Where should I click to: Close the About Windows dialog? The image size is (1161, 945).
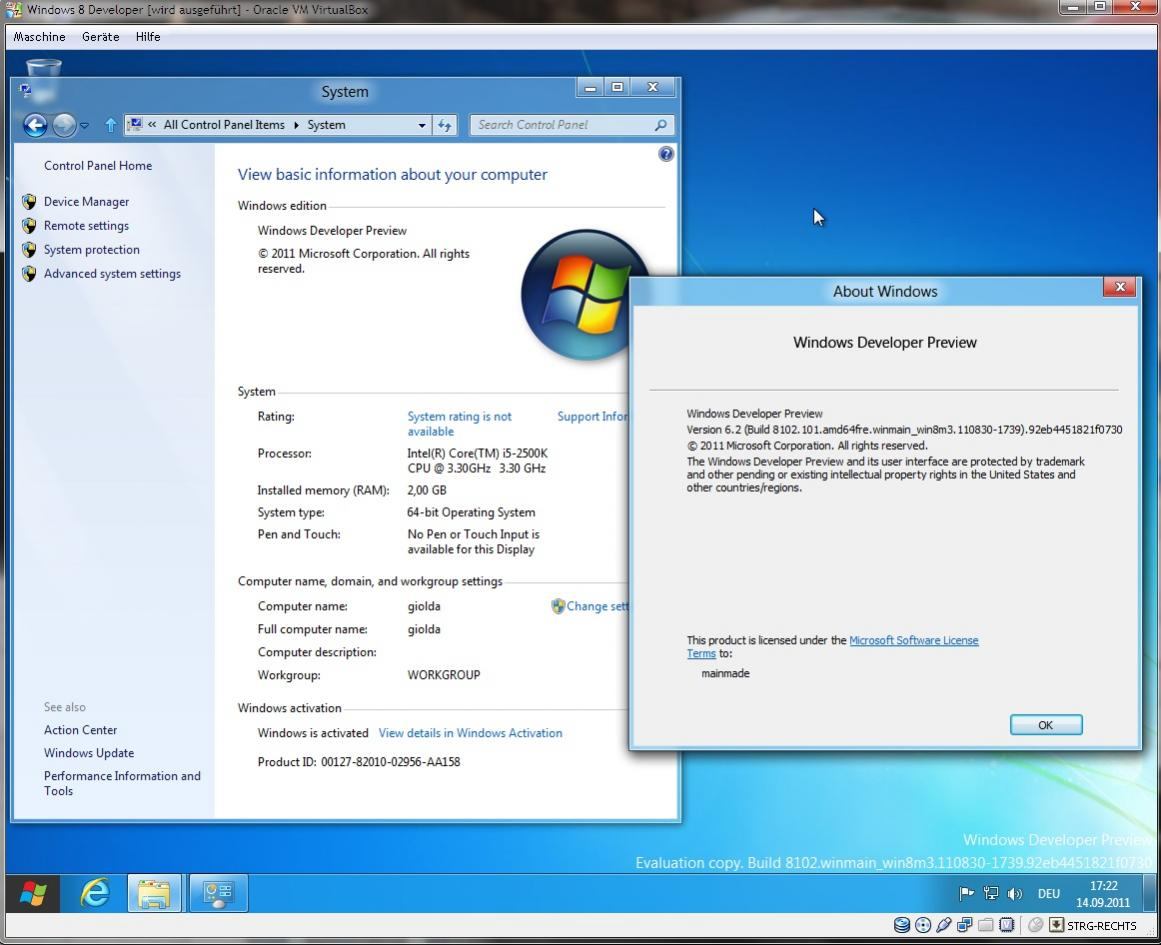click(1120, 287)
